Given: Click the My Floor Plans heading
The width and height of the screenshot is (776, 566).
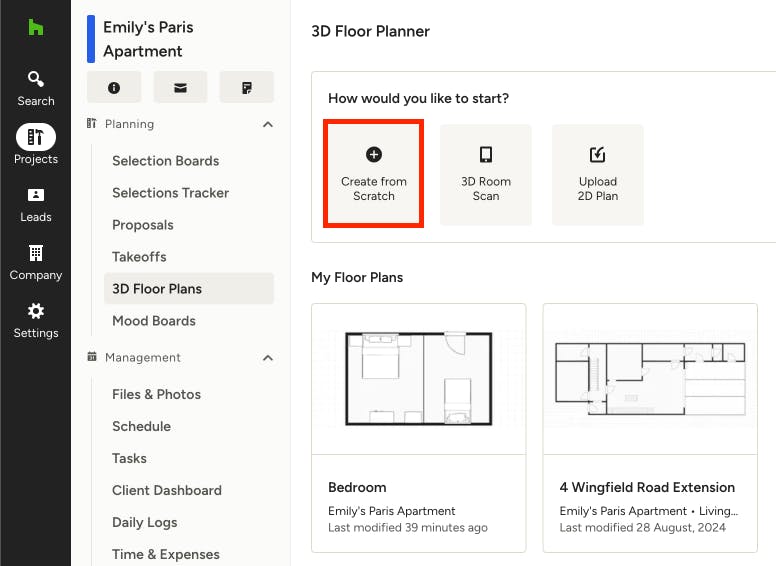Looking at the screenshot, I should pos(357,278).
